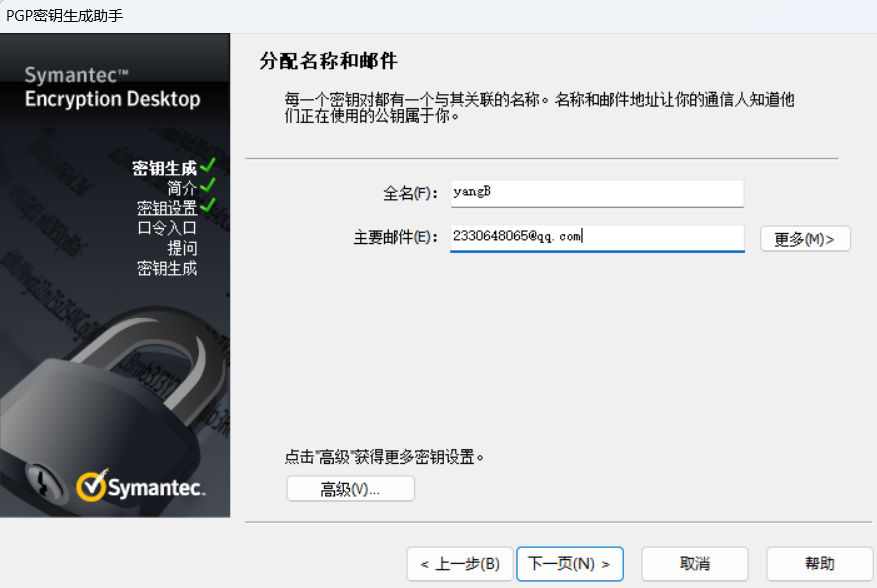
Task: Click Encryption Desktop title text
Action: pyautogui.click(x=112, y=99)
